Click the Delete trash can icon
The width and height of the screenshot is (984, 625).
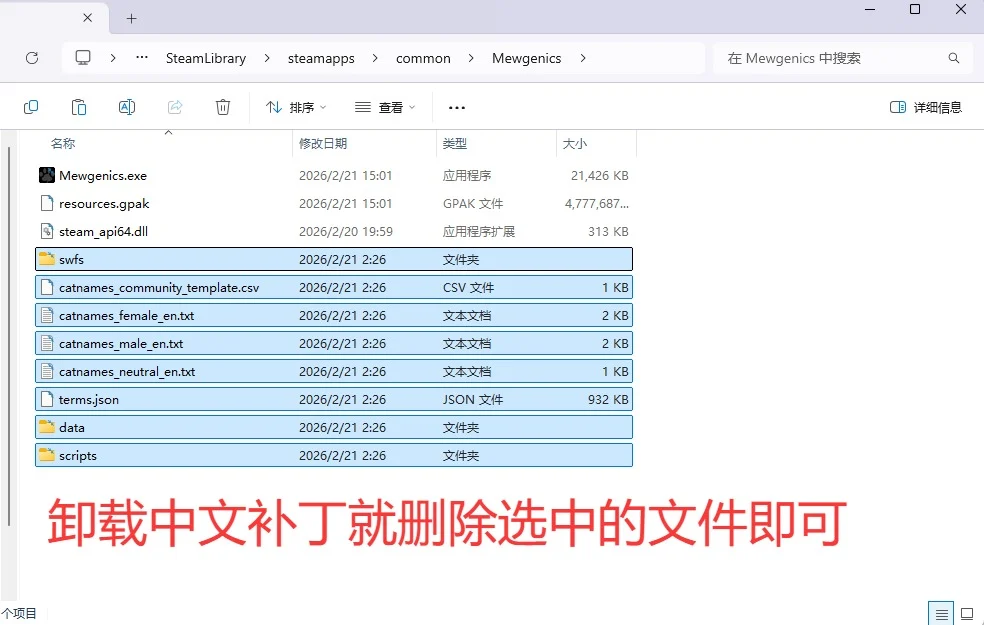[223, 107]
